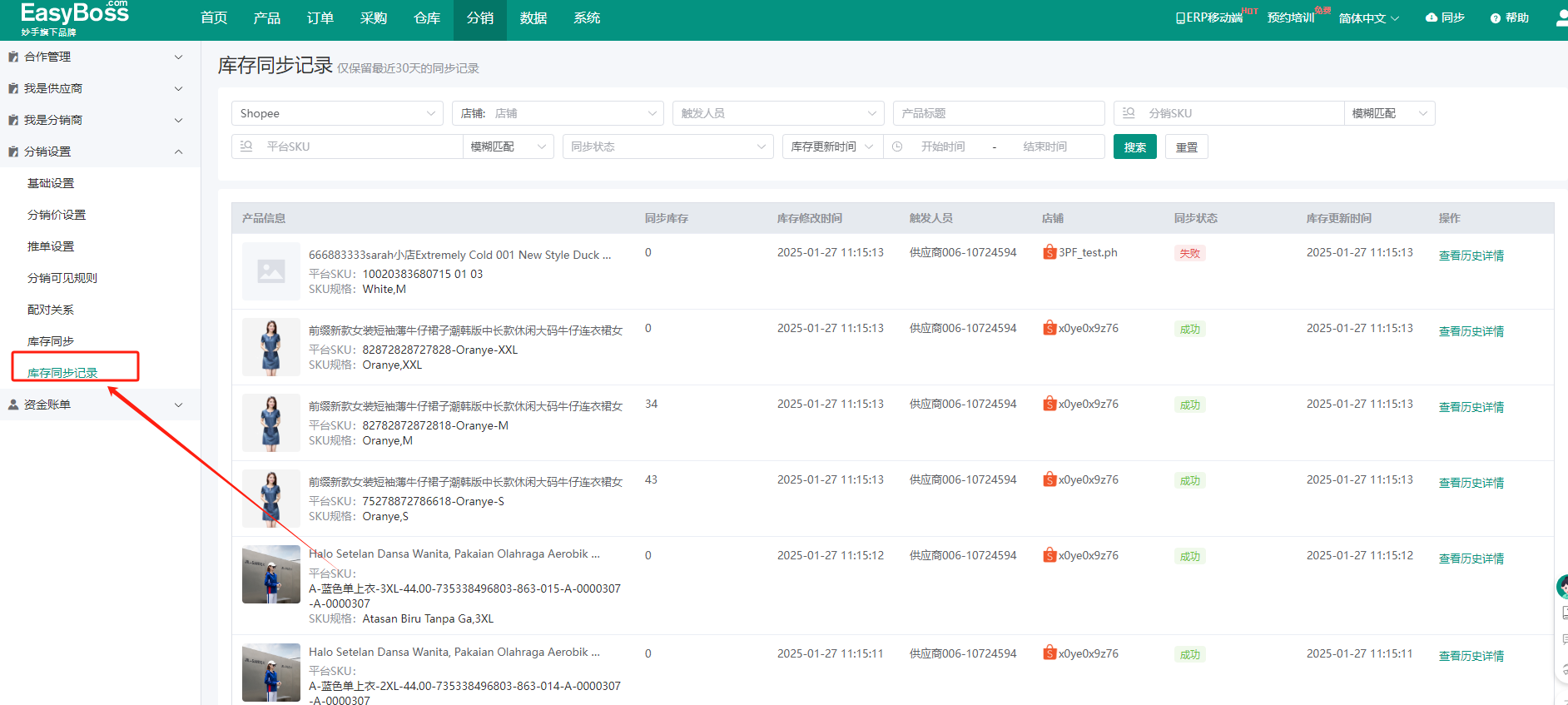Viewport: 1568px width, 705px height.
Task: Click the cloud sync icon
Action: (1431, 17)
